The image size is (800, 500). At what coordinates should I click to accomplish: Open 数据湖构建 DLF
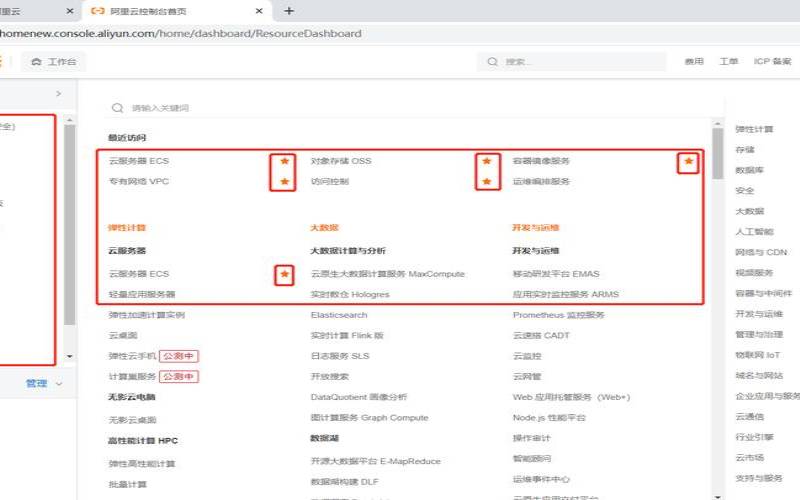pos(345,482)
